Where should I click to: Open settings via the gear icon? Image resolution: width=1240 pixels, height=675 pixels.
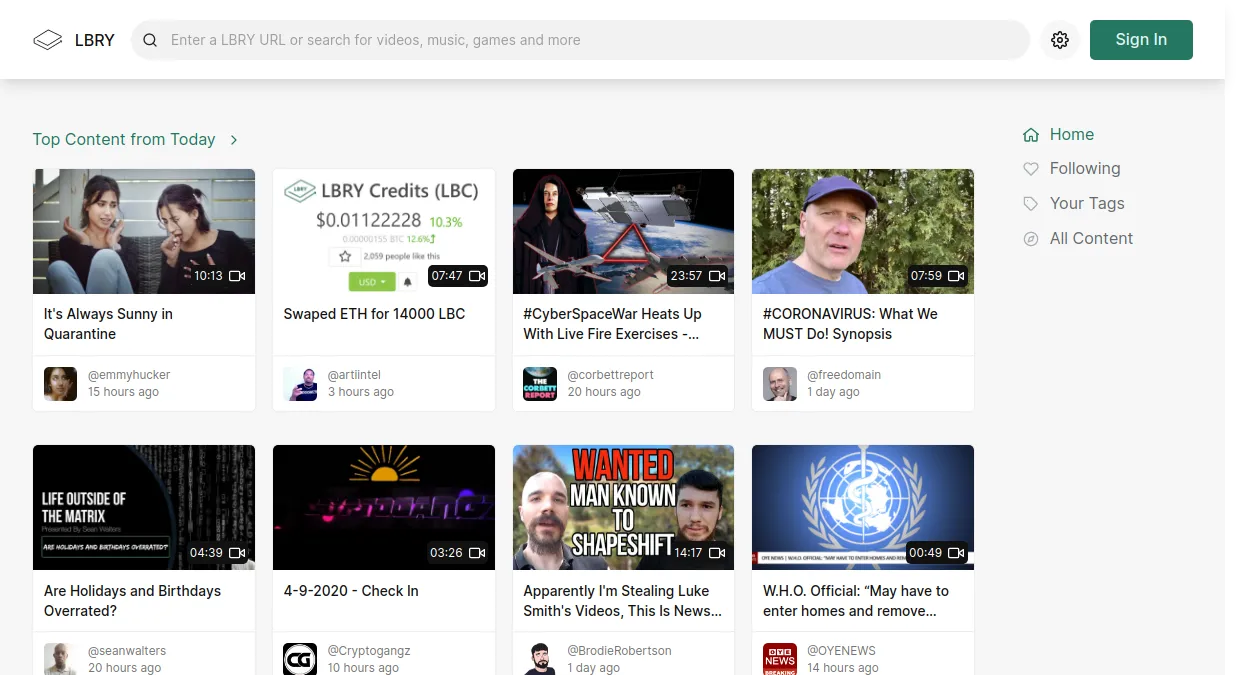tap(1060, 40)
